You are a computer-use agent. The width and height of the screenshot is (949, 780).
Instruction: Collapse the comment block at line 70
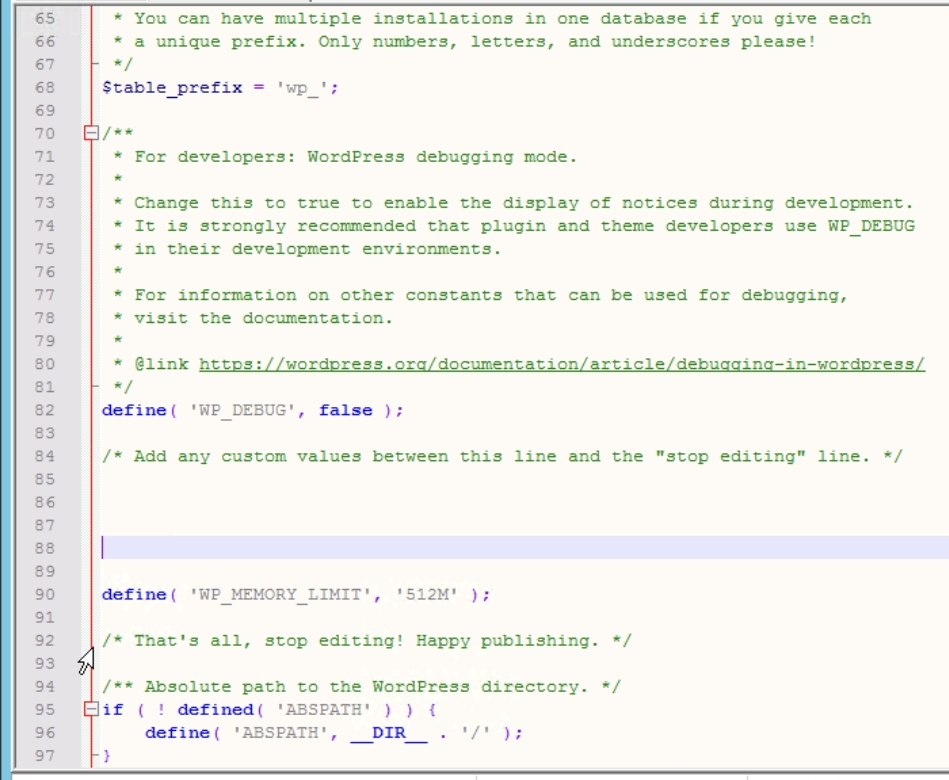[91, 133]
